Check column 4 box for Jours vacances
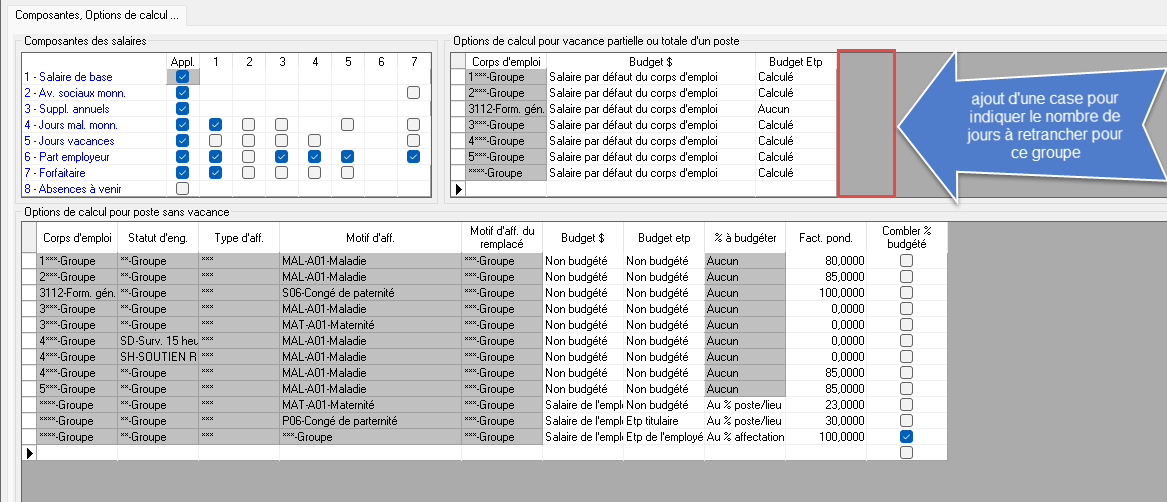Image resolution: width=1167 pixels, height=502 pixels. pyautogui.click(x=314, y=141)
